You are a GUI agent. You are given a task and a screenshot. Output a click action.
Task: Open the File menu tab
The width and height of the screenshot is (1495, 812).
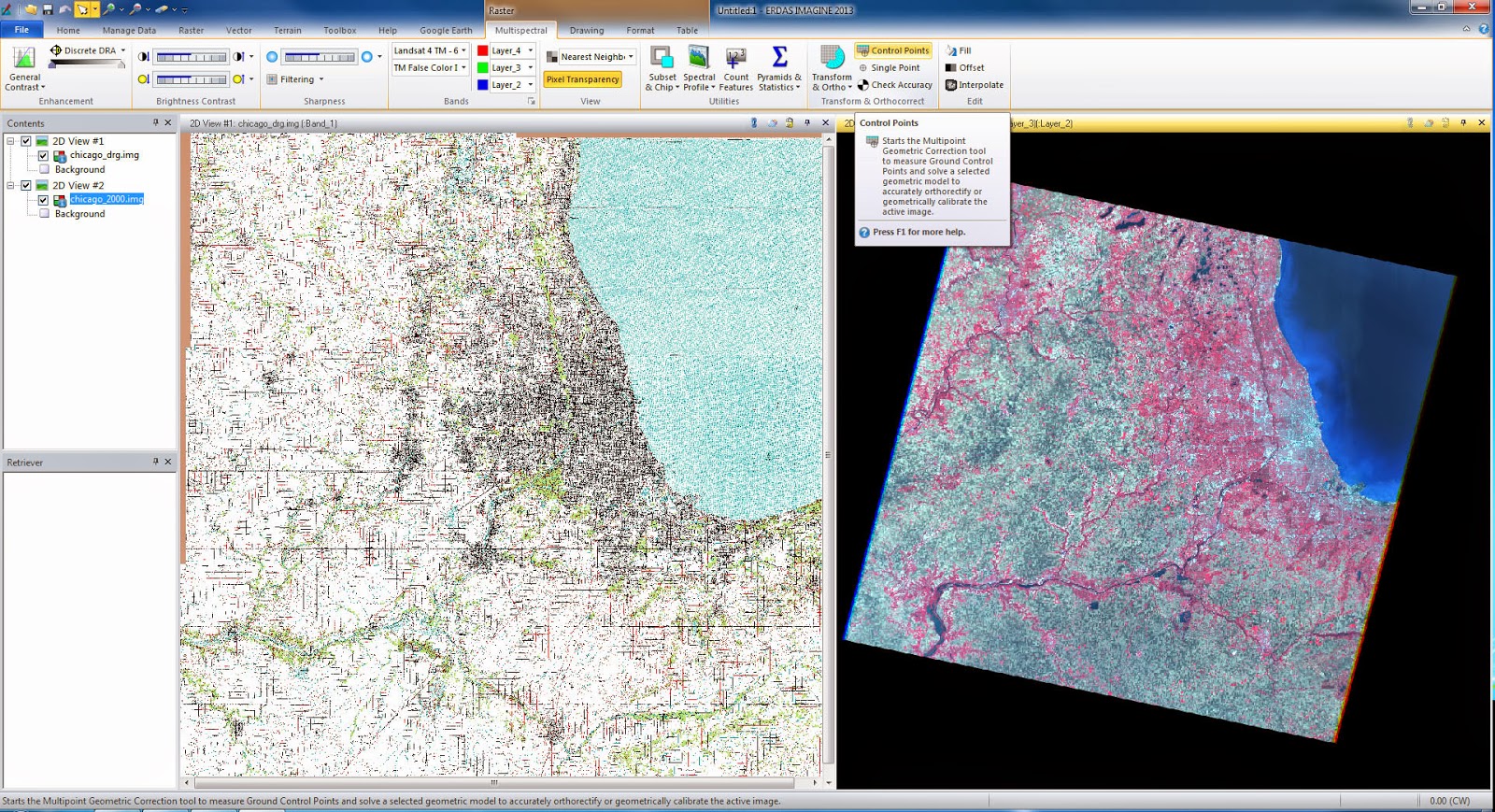point(21,30)
